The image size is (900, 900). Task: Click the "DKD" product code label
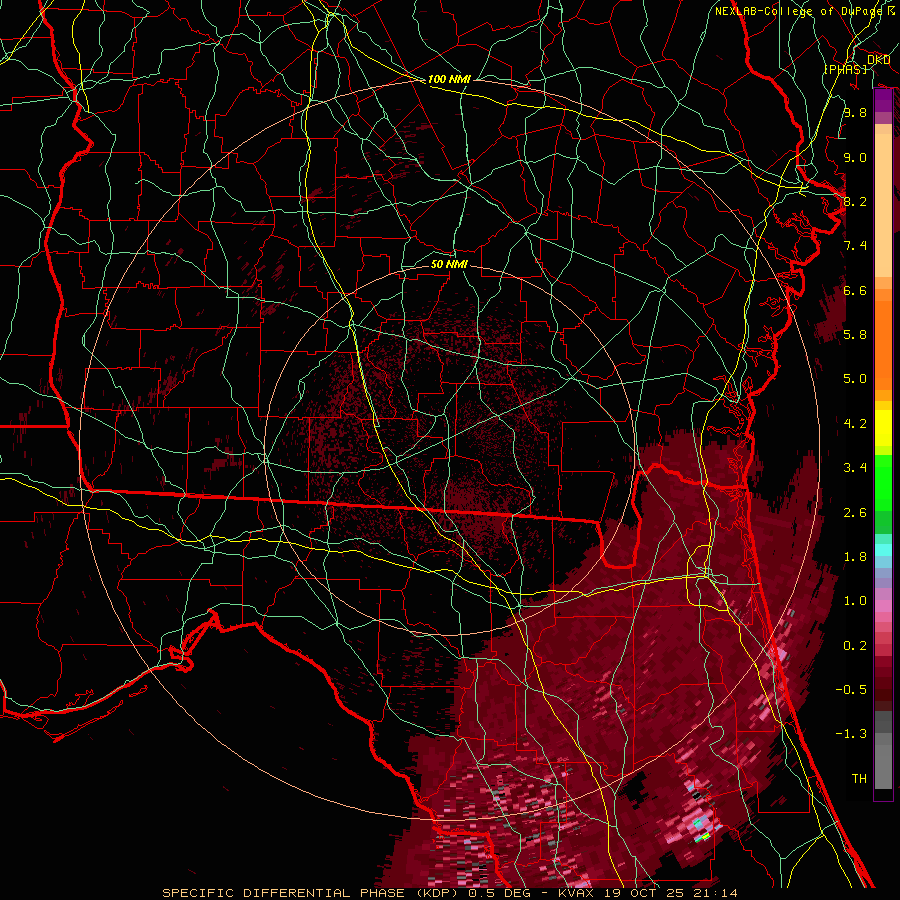tap(879, 60)
